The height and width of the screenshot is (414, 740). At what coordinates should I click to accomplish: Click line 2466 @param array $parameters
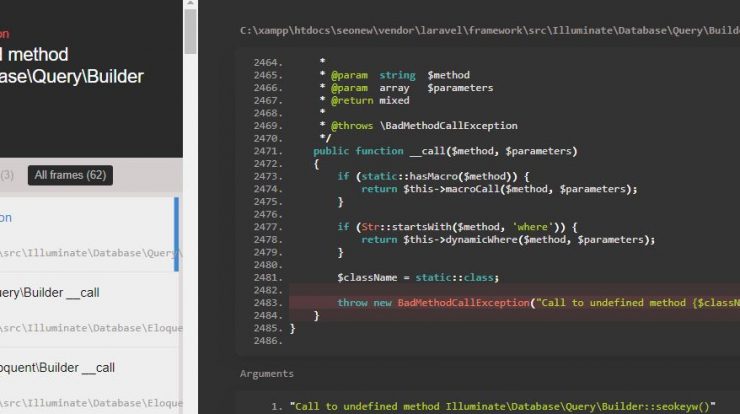pos(406,88)
